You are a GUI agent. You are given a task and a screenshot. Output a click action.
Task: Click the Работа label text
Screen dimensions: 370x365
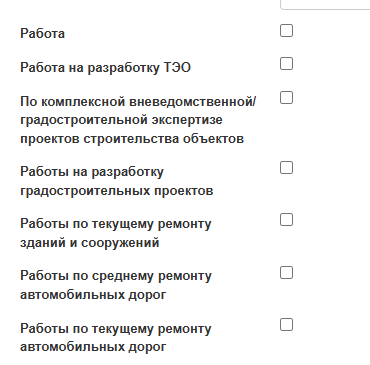42,34
